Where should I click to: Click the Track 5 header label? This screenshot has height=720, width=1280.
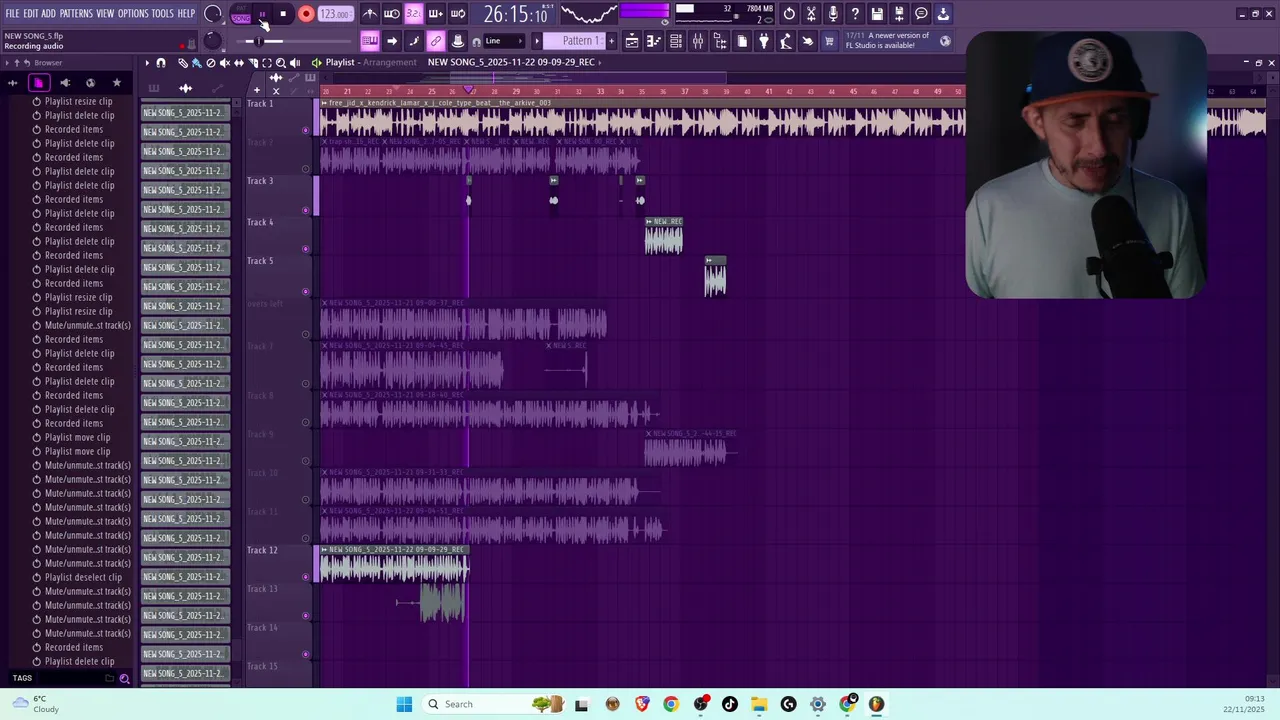point(260,261)
